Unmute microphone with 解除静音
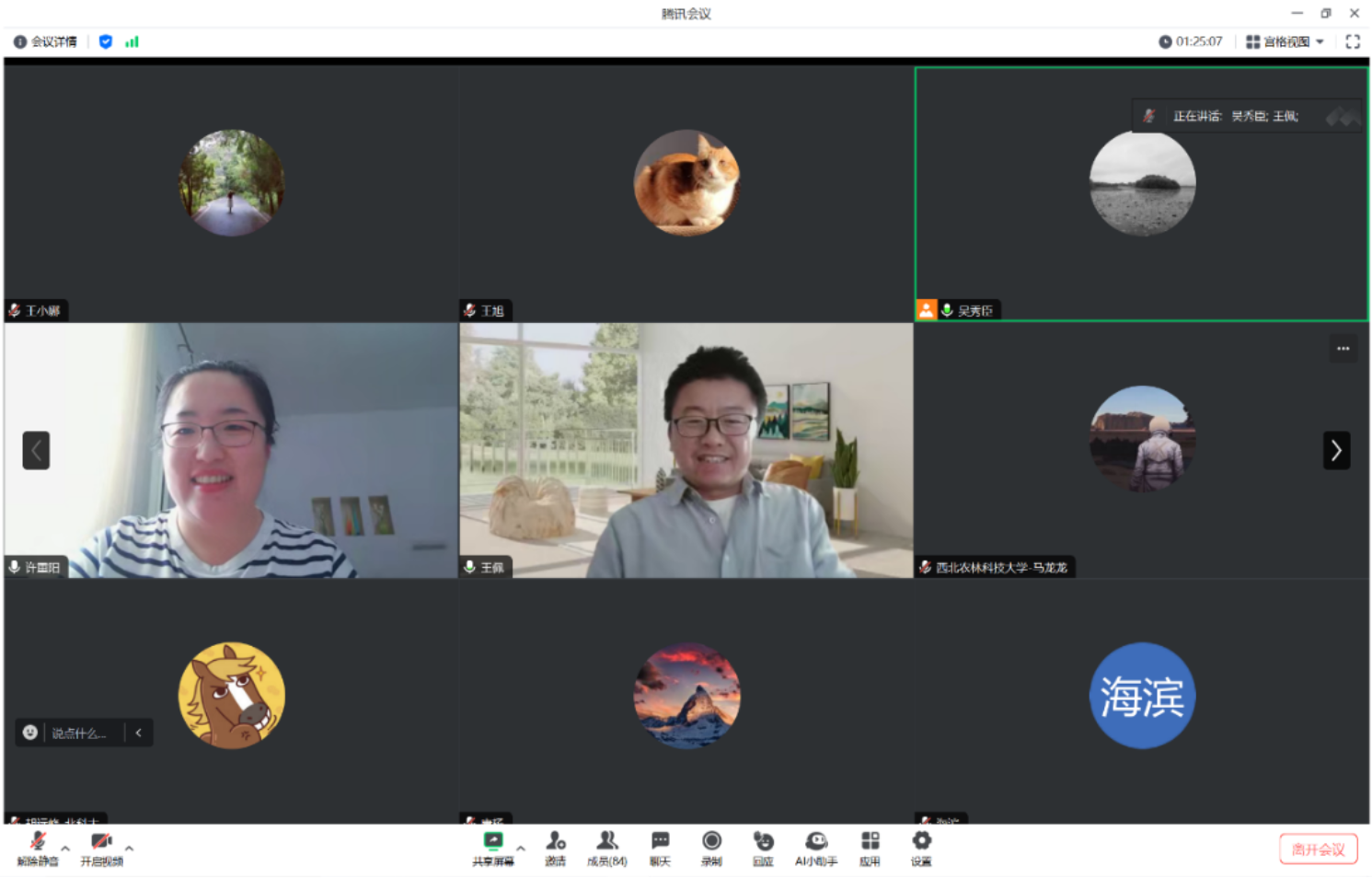 (x=38, y=848)
